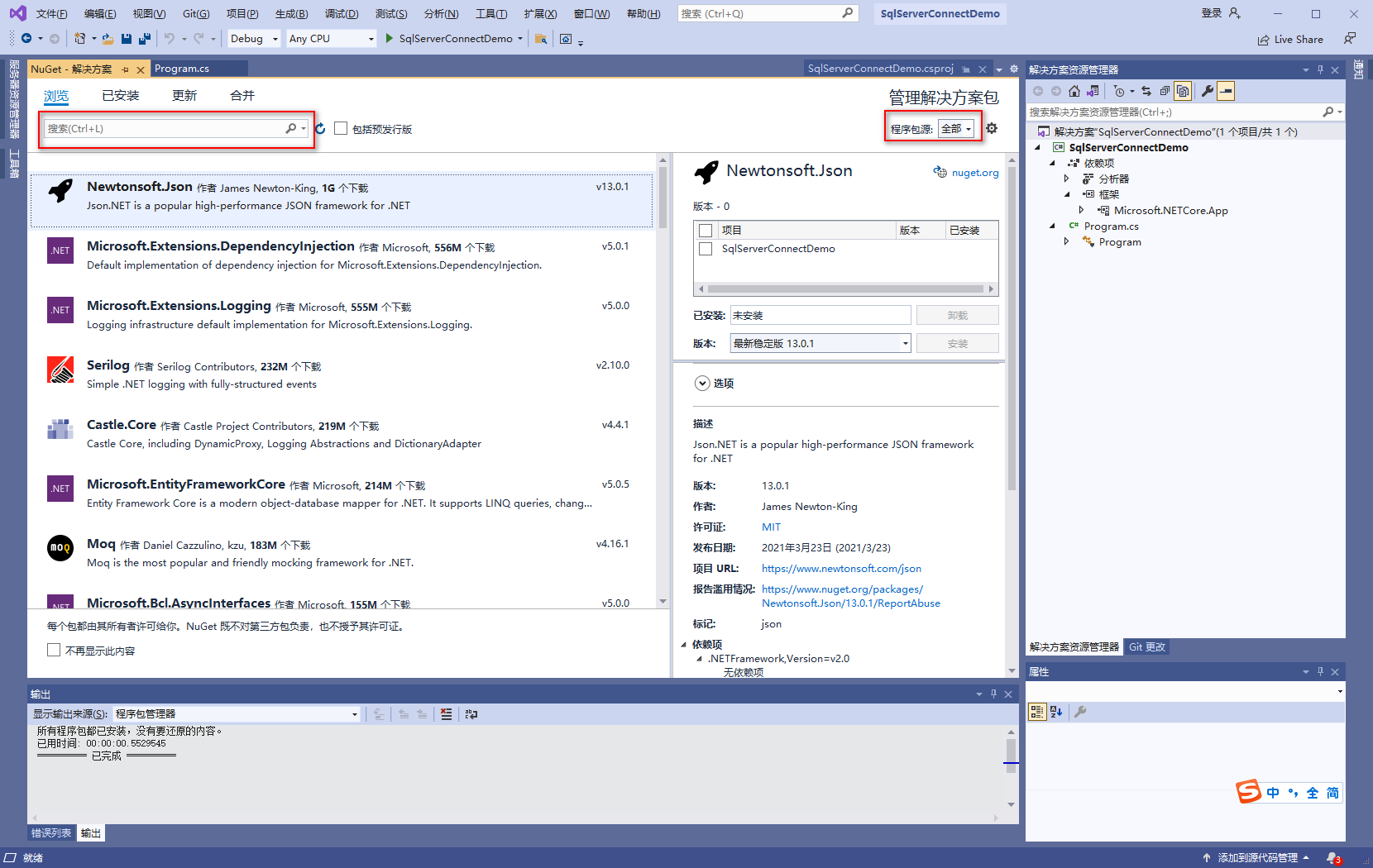1373x868 pixels.
Task: Open NuGet settings via the gear icon
Action: pyautogui.click(x=991, y=128)
